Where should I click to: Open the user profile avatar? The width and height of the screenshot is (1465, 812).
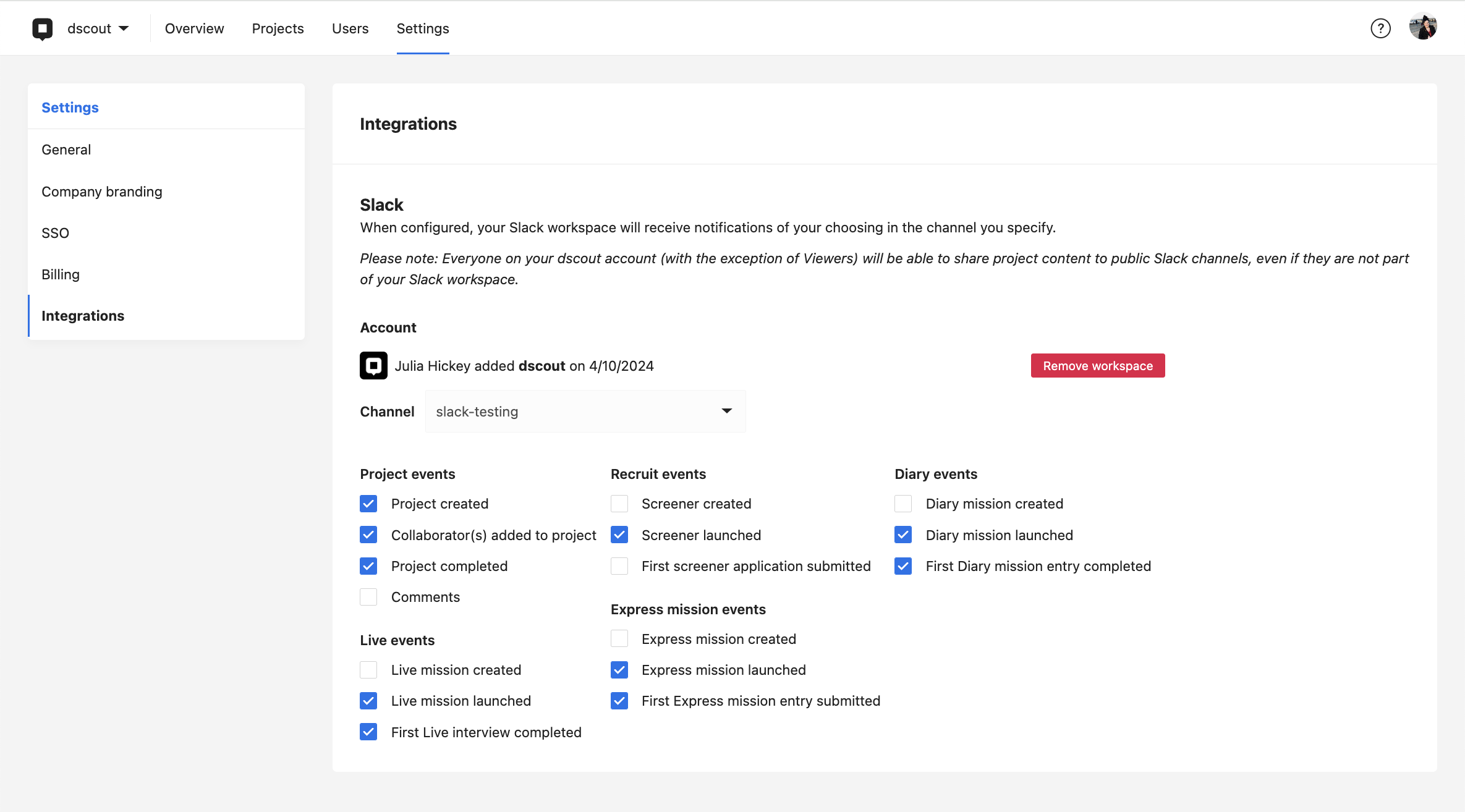coord(1423,27)
